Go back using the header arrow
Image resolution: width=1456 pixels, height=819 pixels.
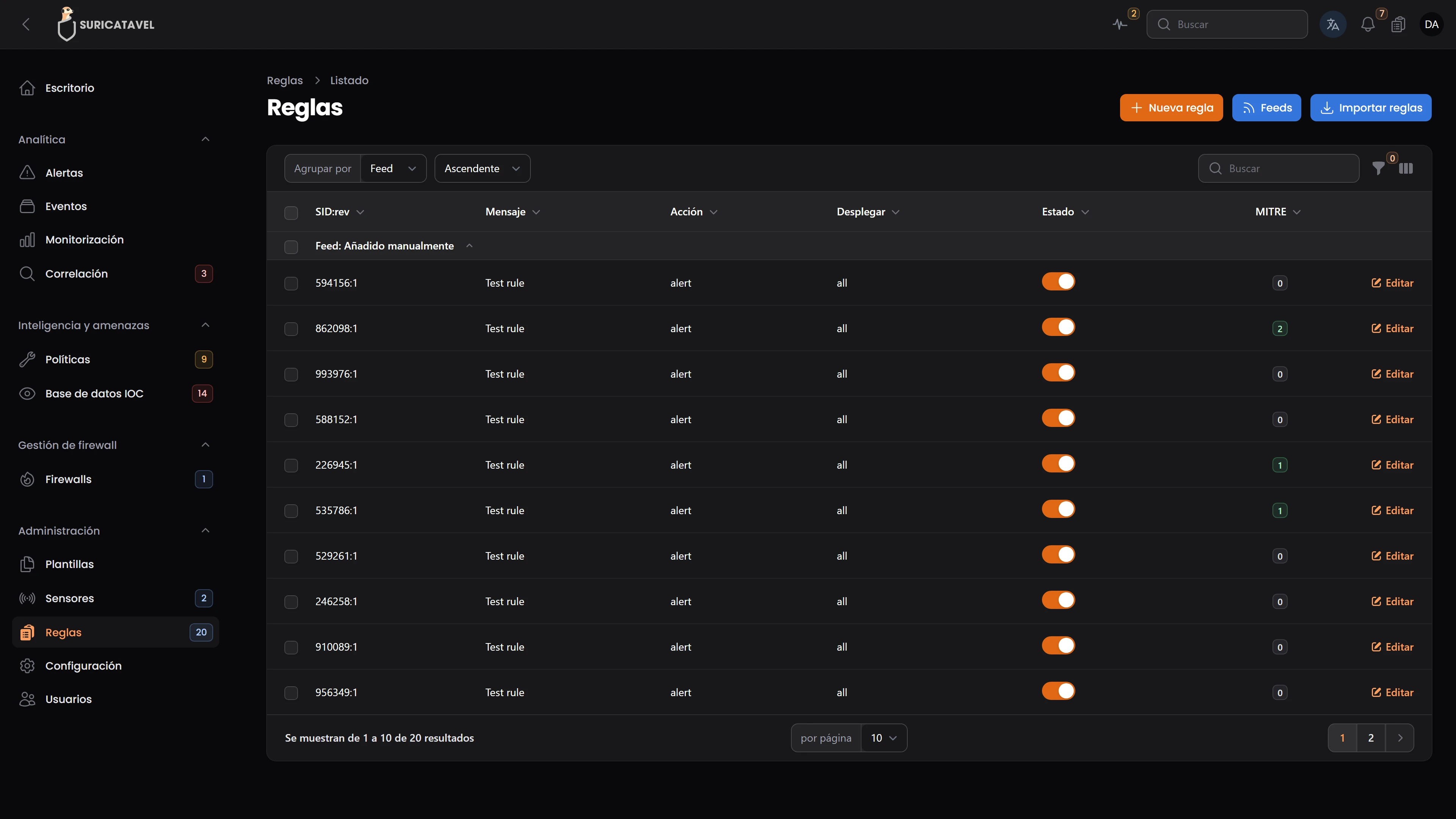pos(26,24)
